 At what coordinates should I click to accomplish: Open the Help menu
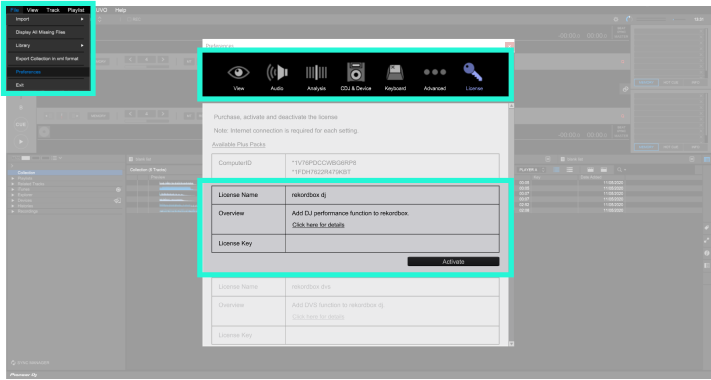(120, 10)
